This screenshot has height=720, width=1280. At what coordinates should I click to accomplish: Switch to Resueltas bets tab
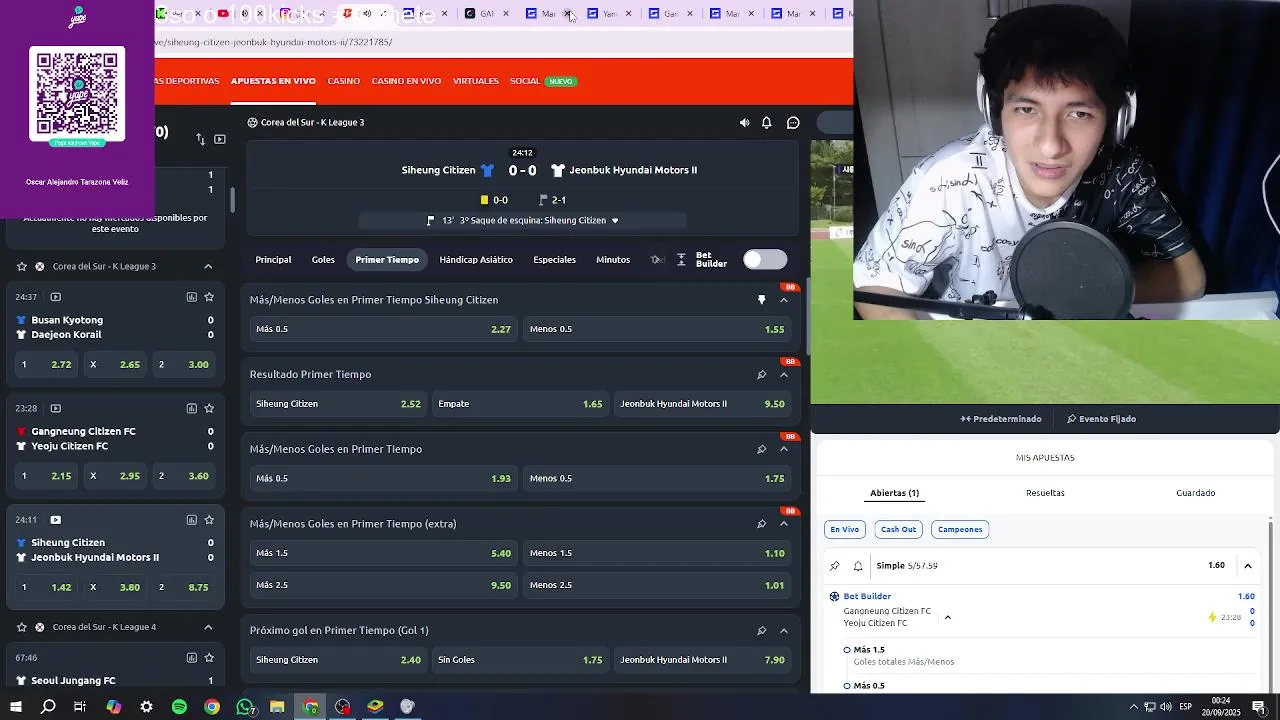[x=1045, y=493]
